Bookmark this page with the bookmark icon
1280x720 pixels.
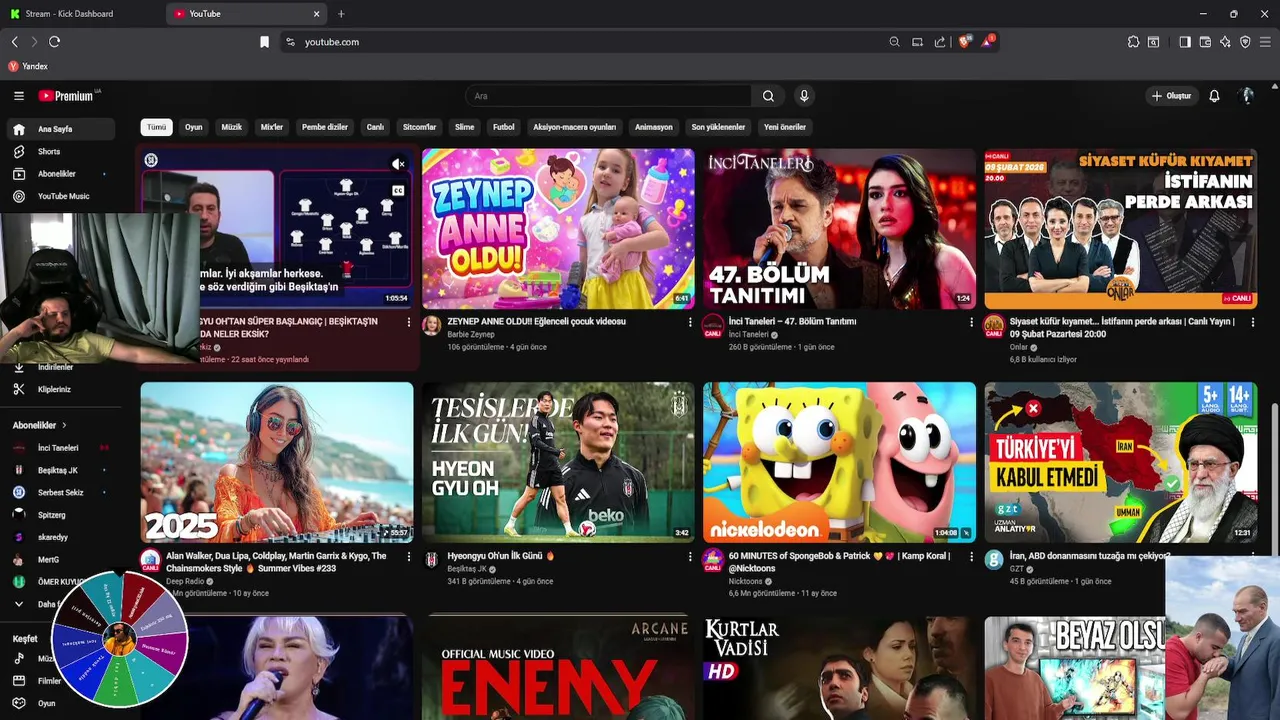pyautogui.click(x=264, y=42)
